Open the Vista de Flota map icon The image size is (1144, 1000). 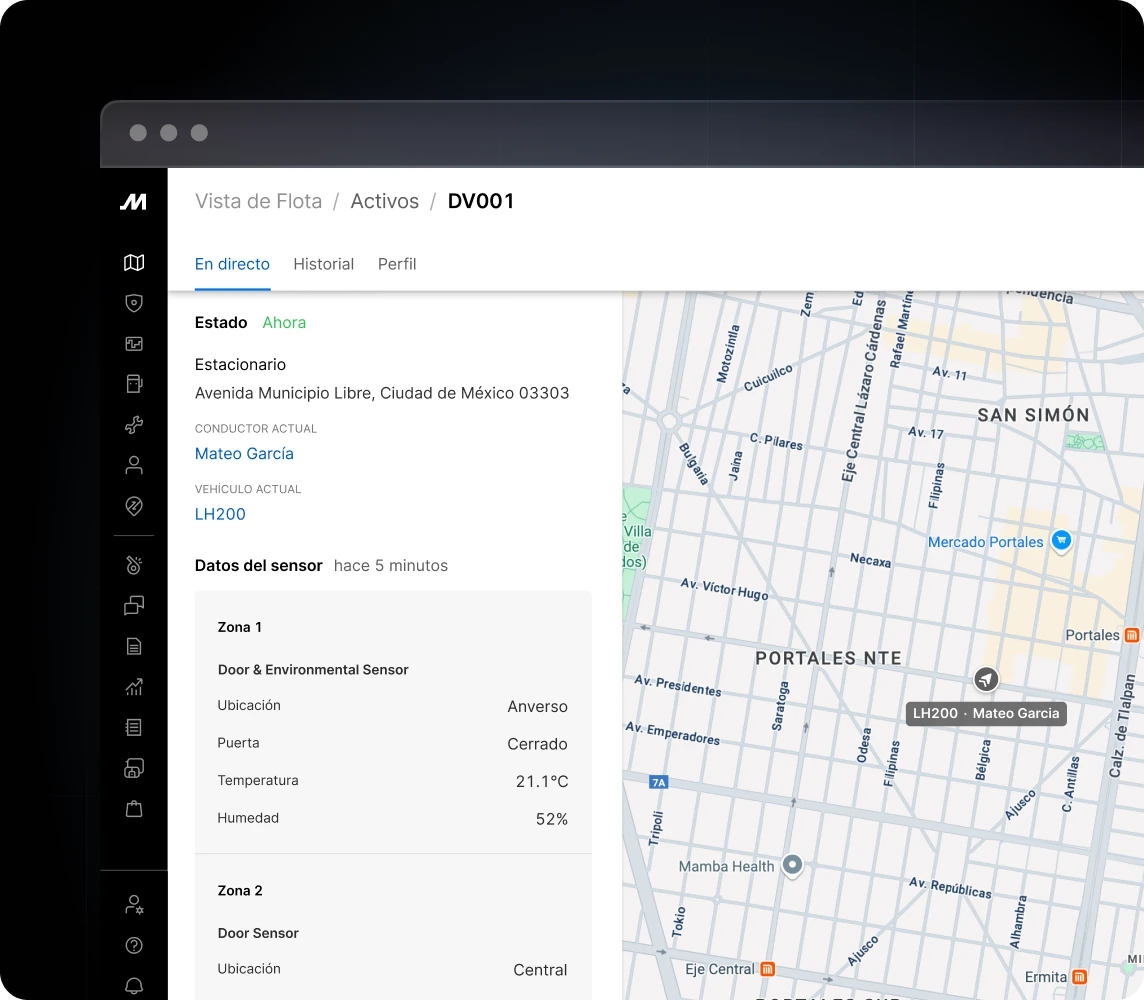(x=133, y=262)
